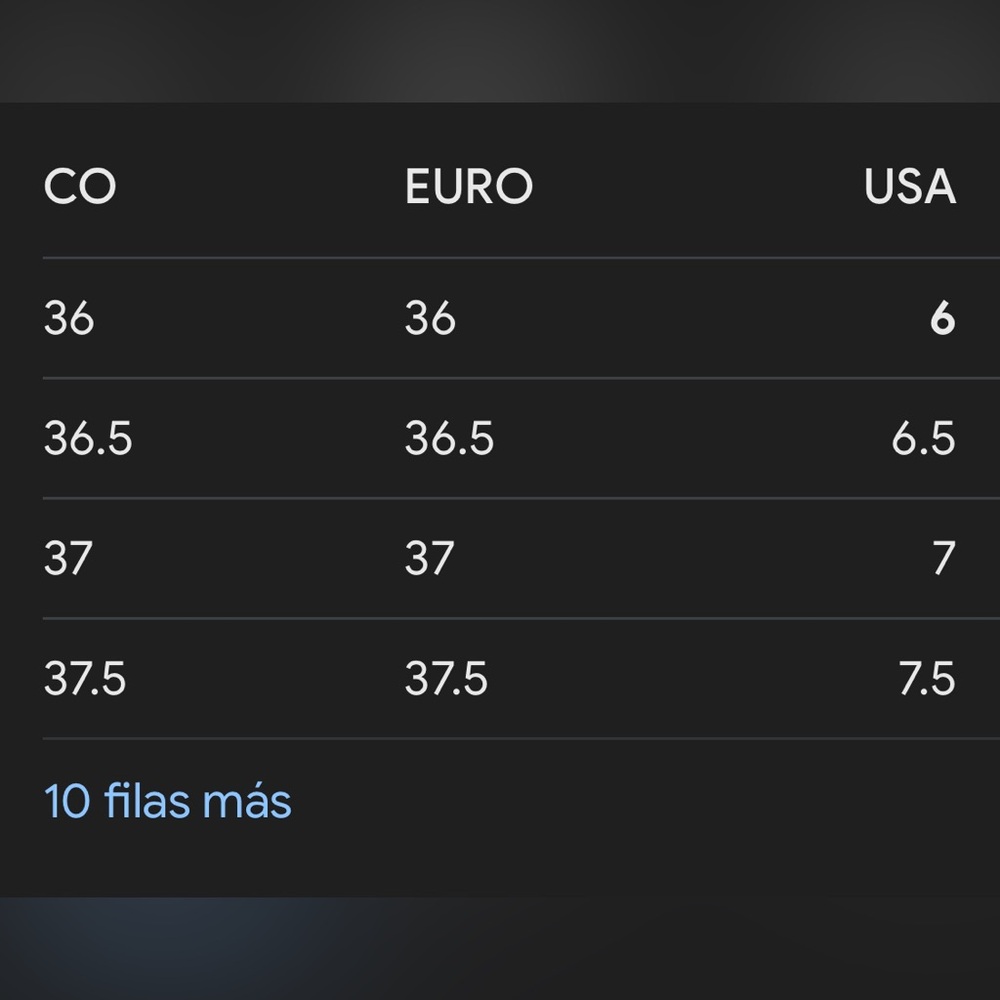Tap the USA size 7 cell
The image size is (1000, 1000).
(943, 559)
